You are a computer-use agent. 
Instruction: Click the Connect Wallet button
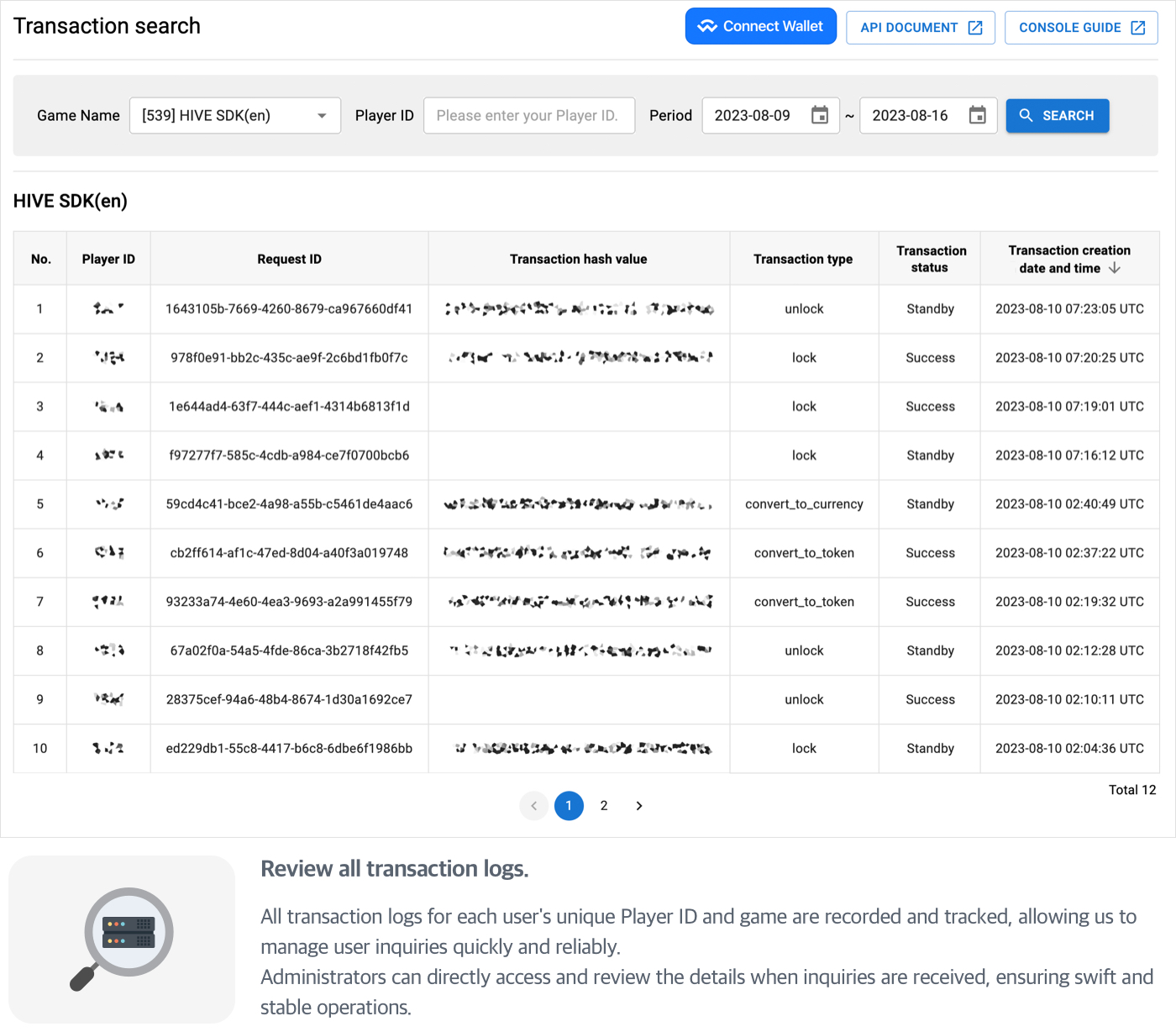(x=760, y=26)
